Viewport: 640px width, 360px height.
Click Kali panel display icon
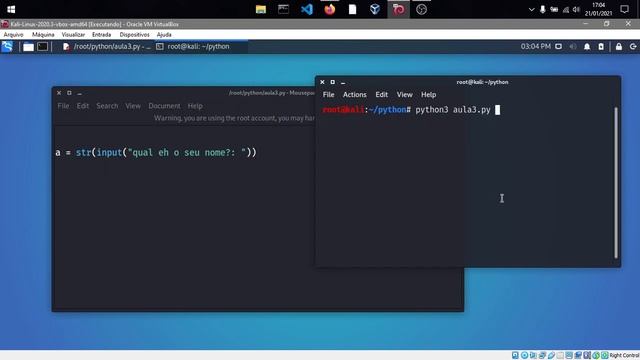click(558, 47)
